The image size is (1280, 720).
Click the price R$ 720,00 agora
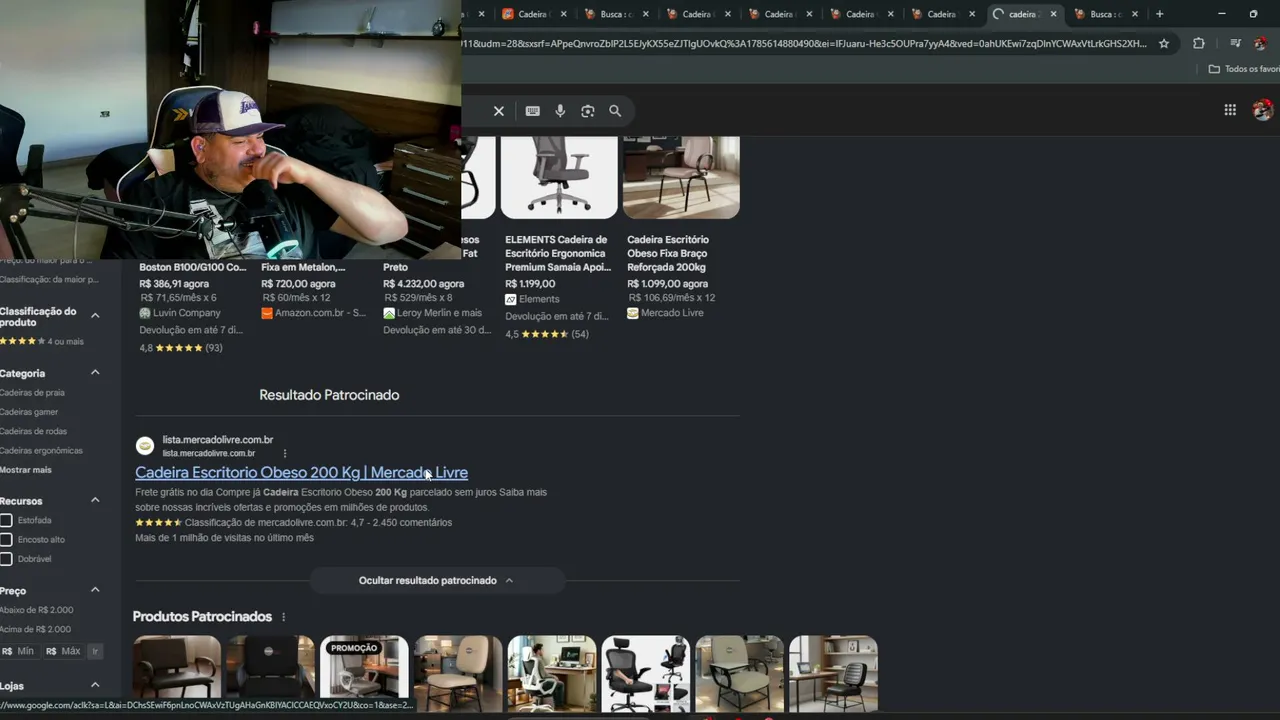296,284
